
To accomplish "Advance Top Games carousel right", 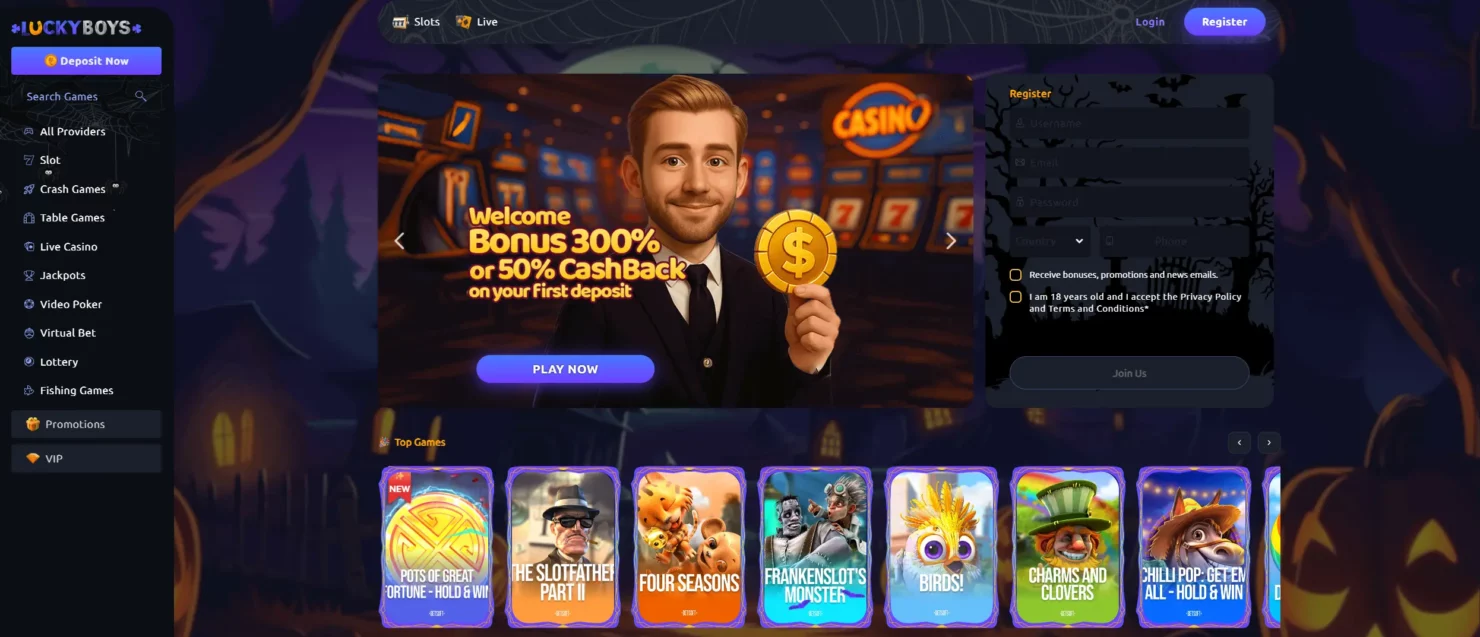I will click(1270, 442).
